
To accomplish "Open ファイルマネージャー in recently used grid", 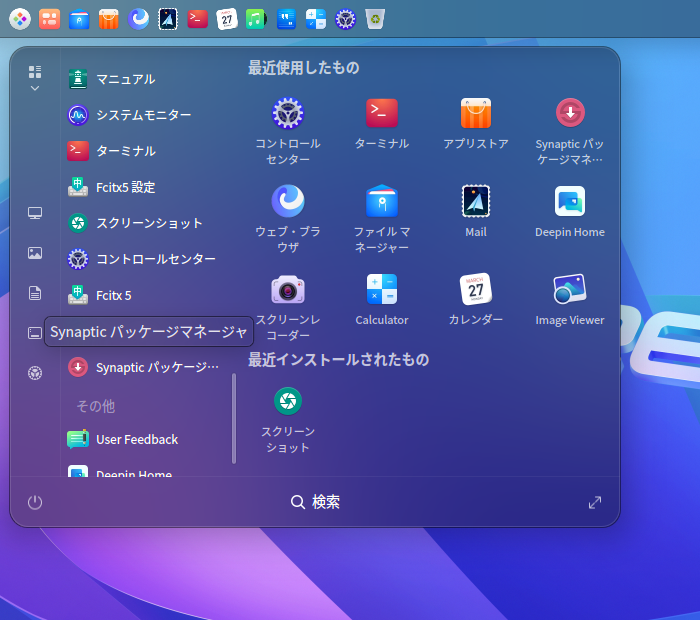I will tap(382, 219).
